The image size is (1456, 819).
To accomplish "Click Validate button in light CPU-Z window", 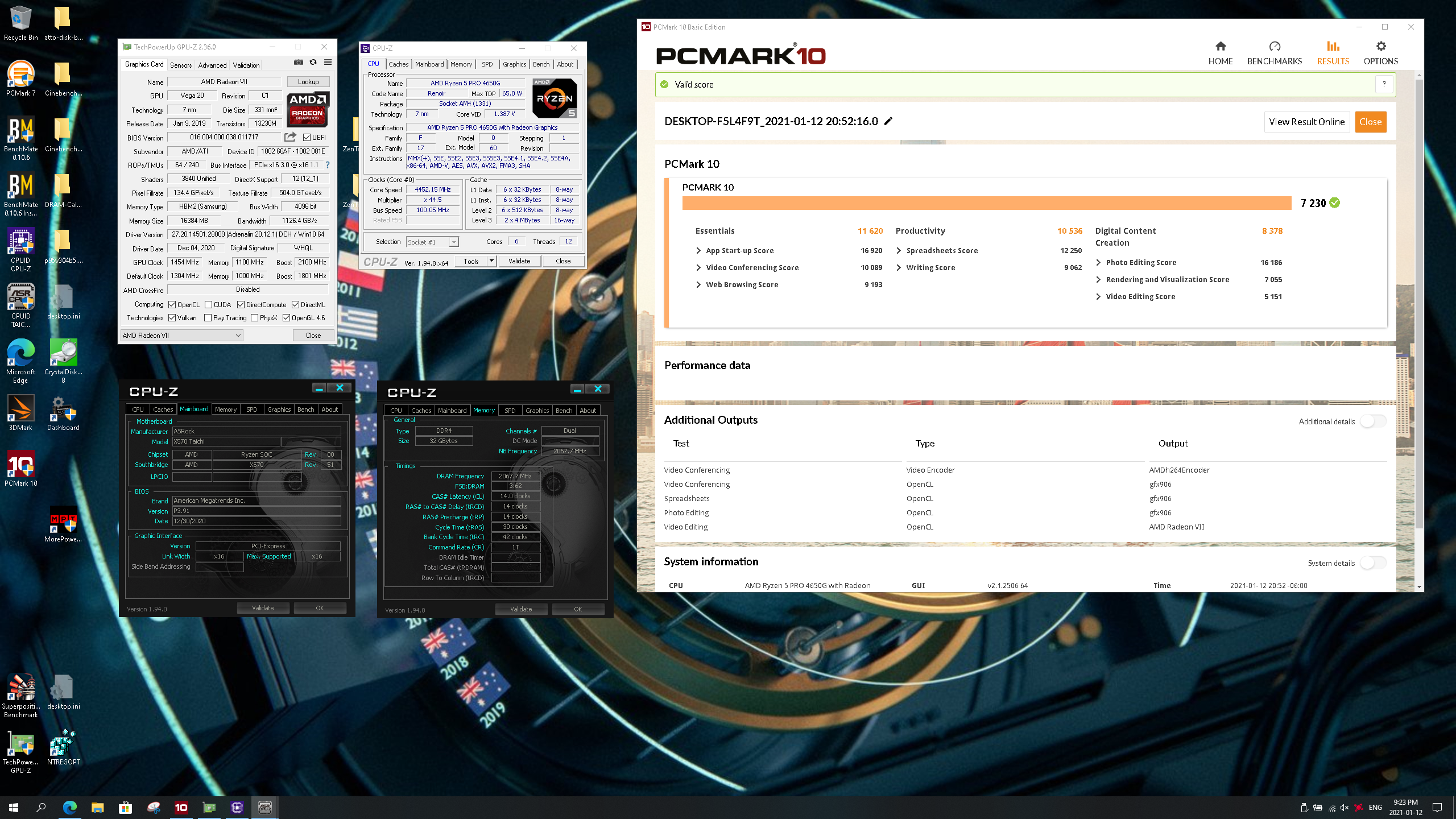I will coord(519,261).
